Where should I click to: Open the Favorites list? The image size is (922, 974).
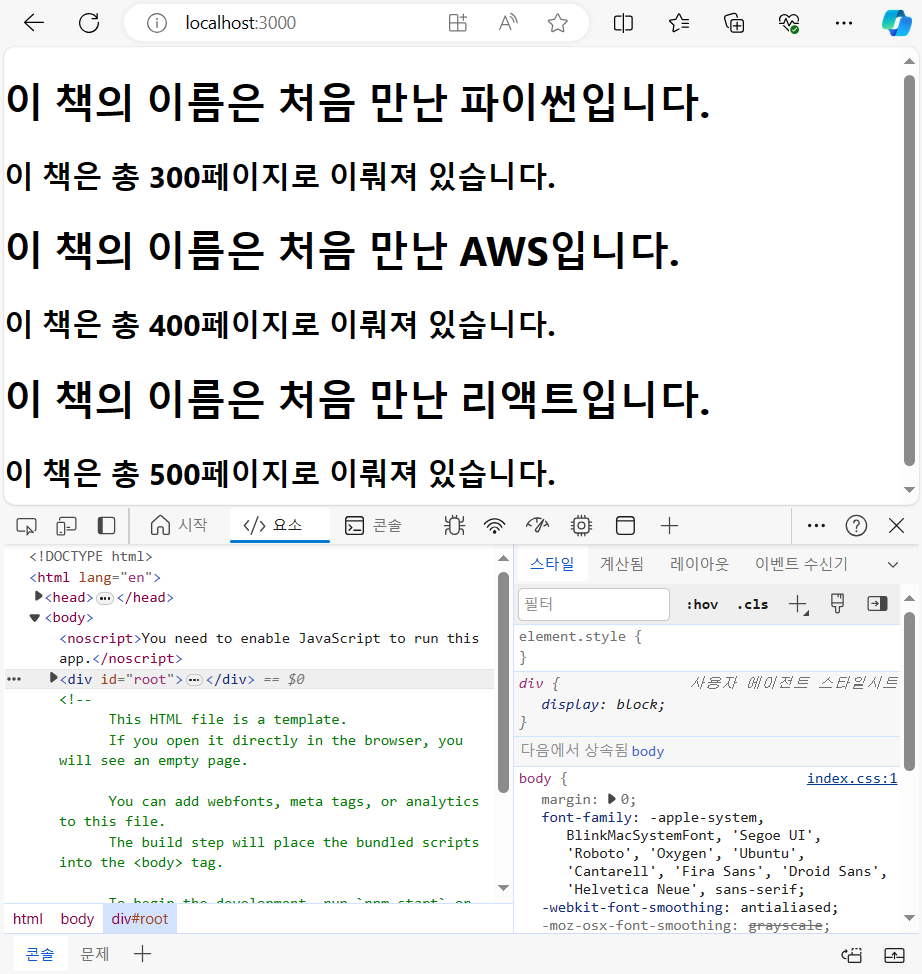pyautogui.click(x=678, y=23)
